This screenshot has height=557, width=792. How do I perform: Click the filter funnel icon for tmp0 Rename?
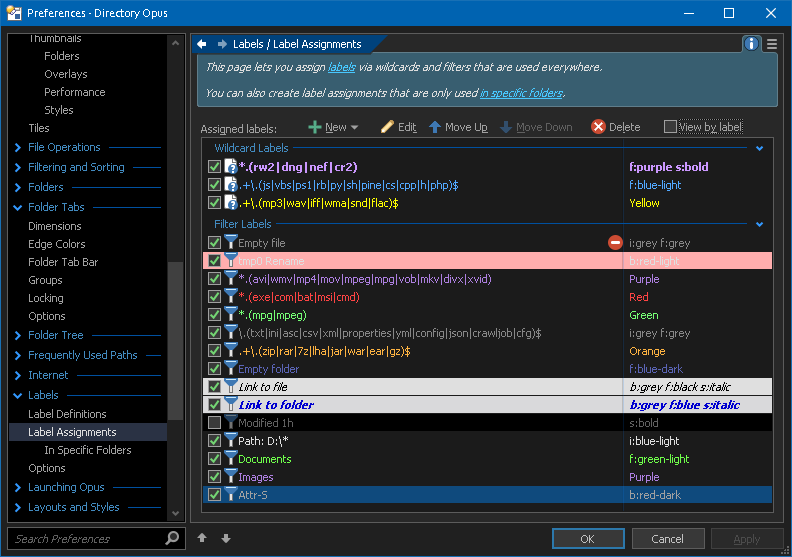tap(230, 261)
